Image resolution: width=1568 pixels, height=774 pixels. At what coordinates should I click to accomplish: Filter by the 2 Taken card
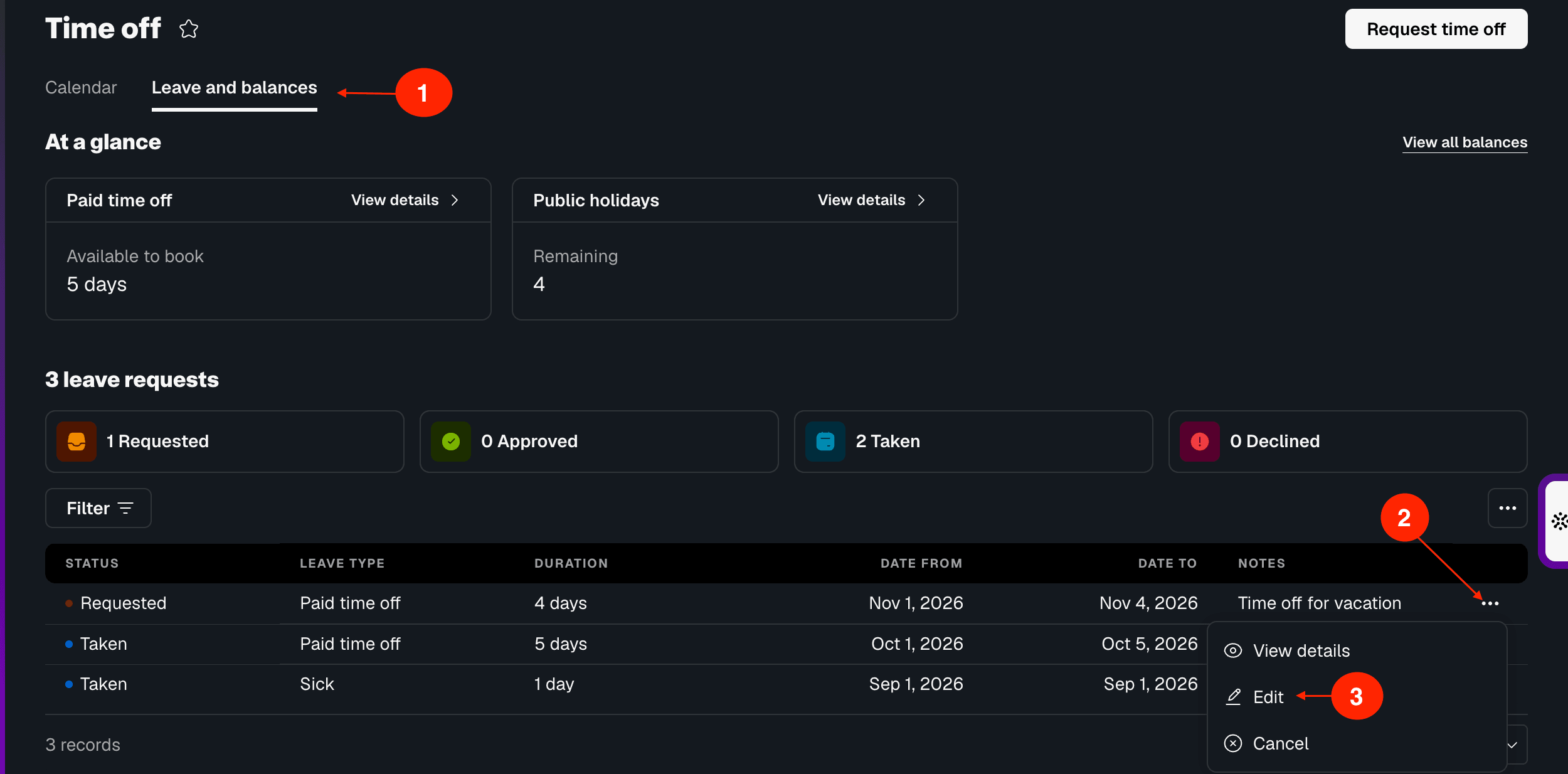[973, 442]
